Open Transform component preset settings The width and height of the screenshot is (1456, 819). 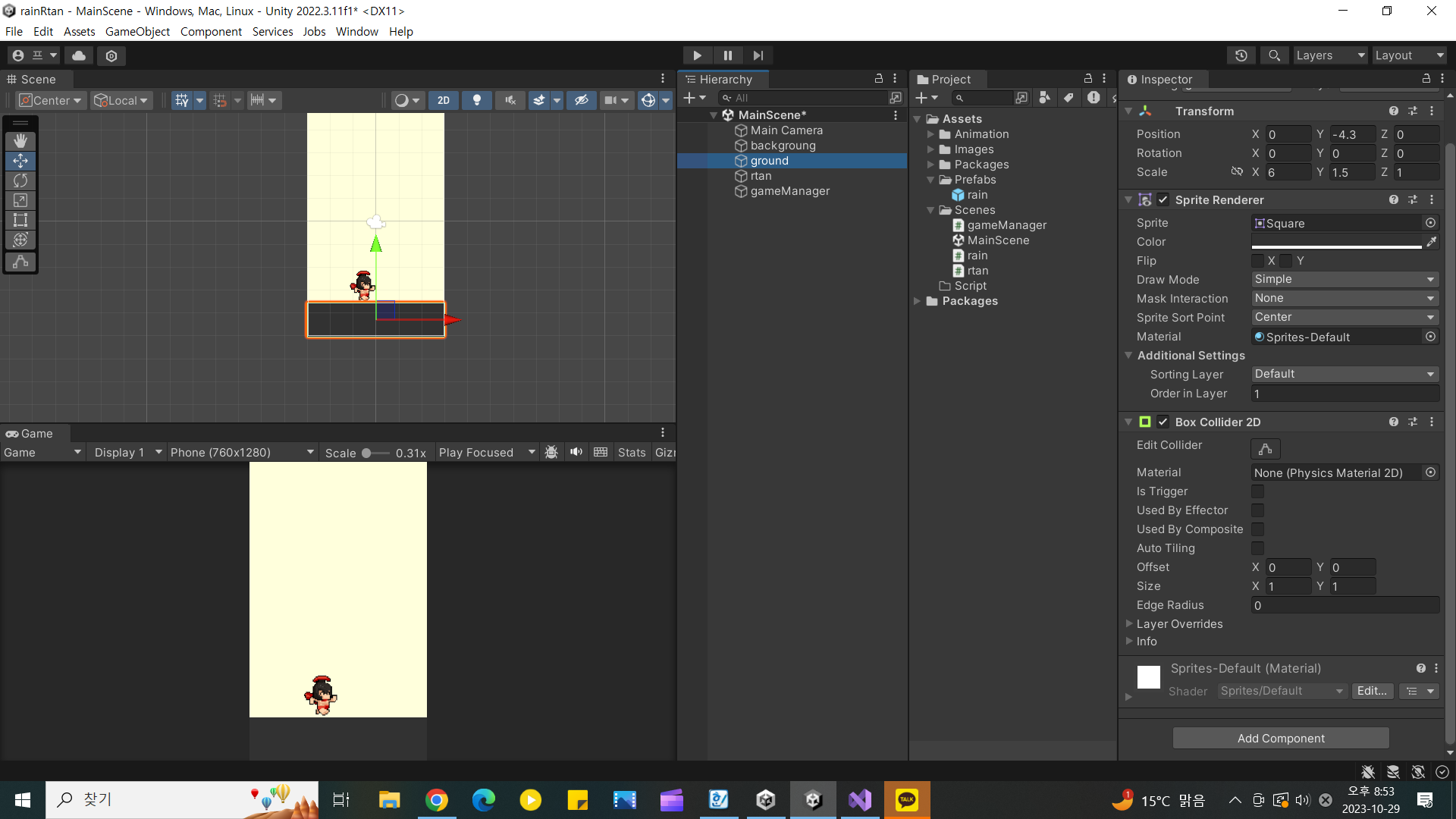(1413, 111)
